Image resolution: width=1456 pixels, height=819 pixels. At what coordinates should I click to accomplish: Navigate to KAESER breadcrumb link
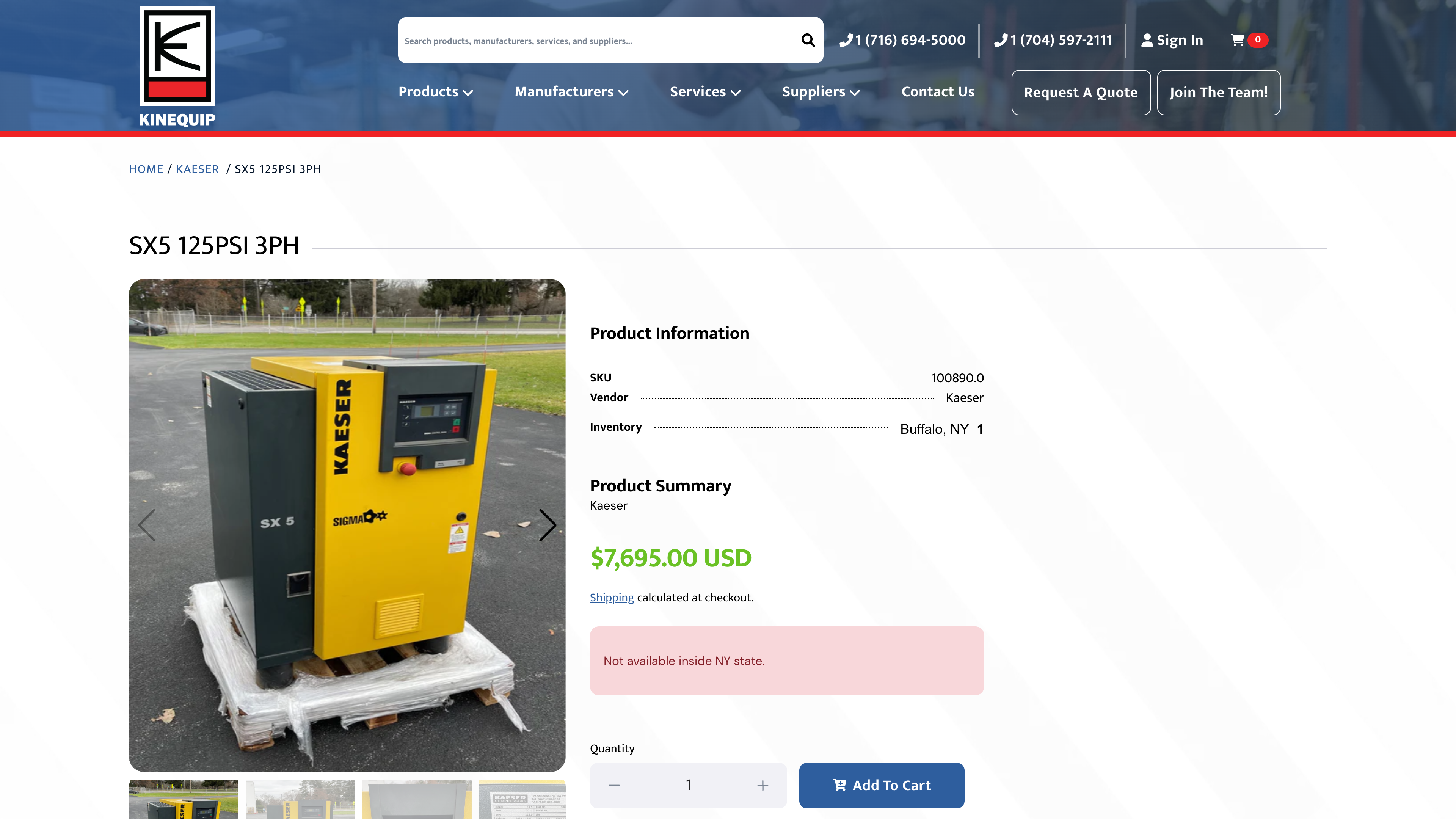pos(197,169)
